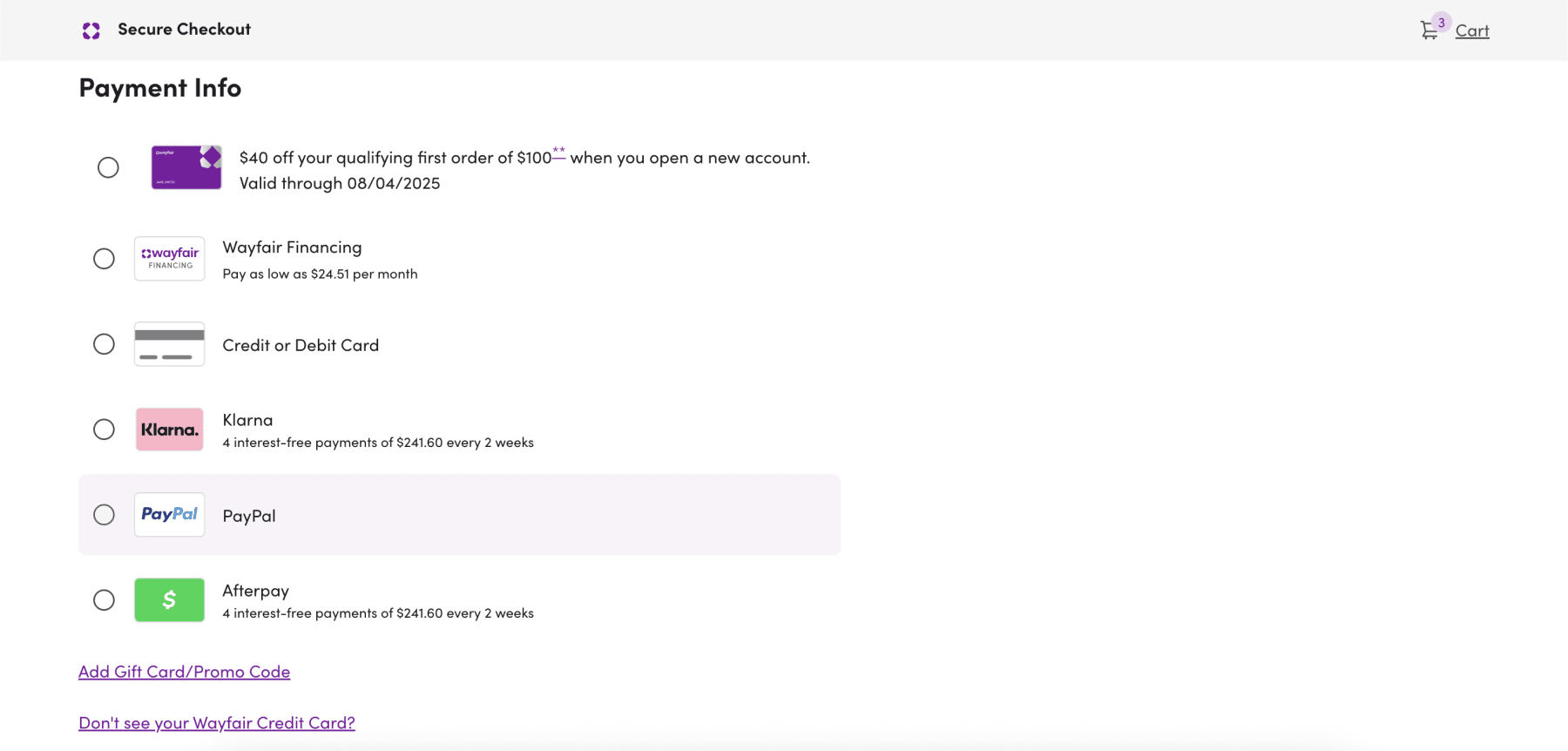This screenshot has height=751, width=1568.
Task: Click the pink Klarna logo
Action: [x=169, y=429]
